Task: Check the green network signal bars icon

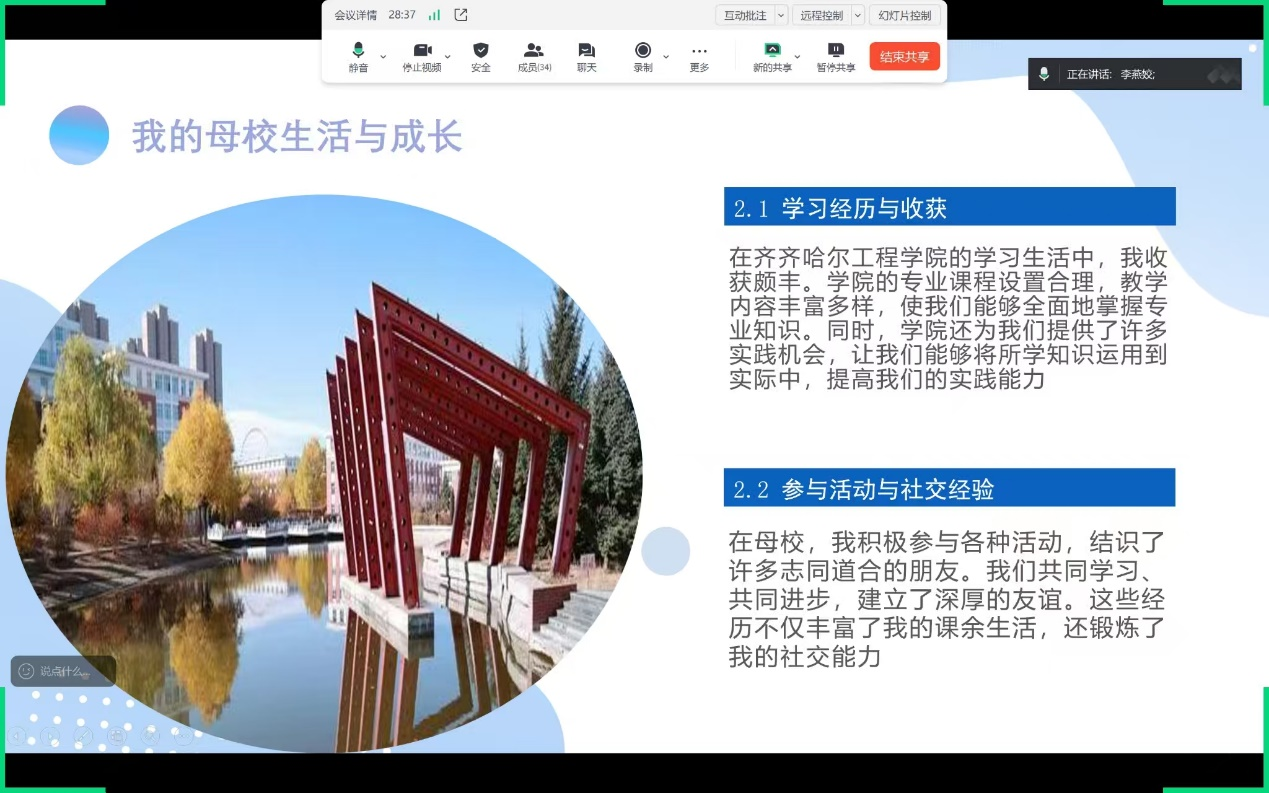Action: click(434, 15)
